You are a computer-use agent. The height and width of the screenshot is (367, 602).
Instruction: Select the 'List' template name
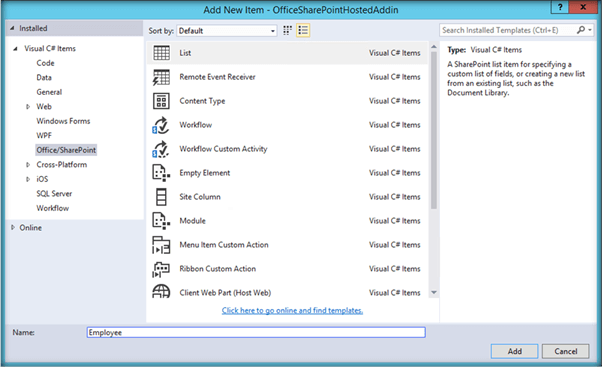(x=185, y=53)
